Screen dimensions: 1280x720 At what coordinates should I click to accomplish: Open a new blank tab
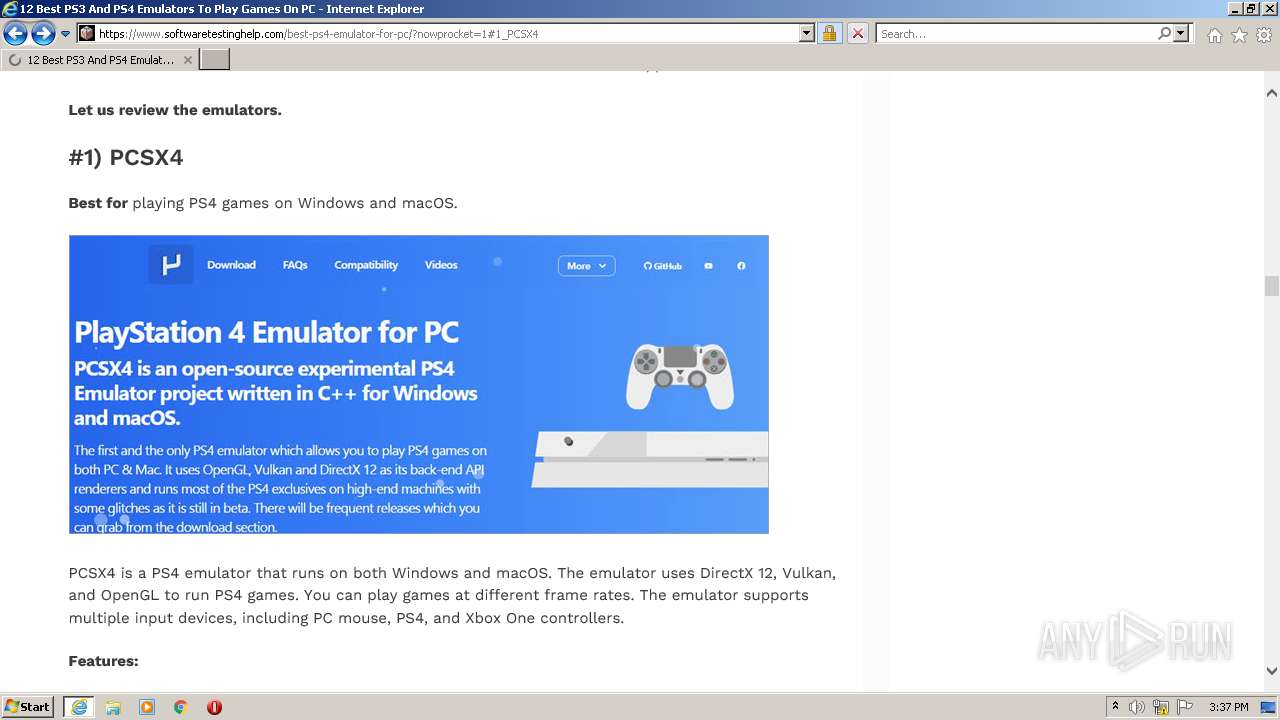215,60
